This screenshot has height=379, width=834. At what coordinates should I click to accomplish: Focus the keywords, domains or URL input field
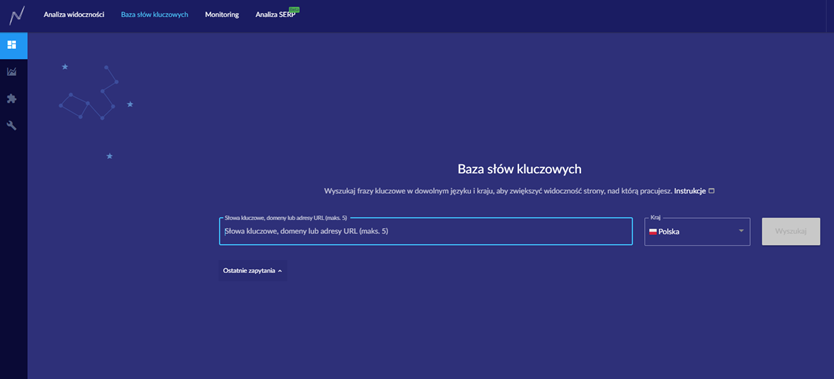coord(426,231)
